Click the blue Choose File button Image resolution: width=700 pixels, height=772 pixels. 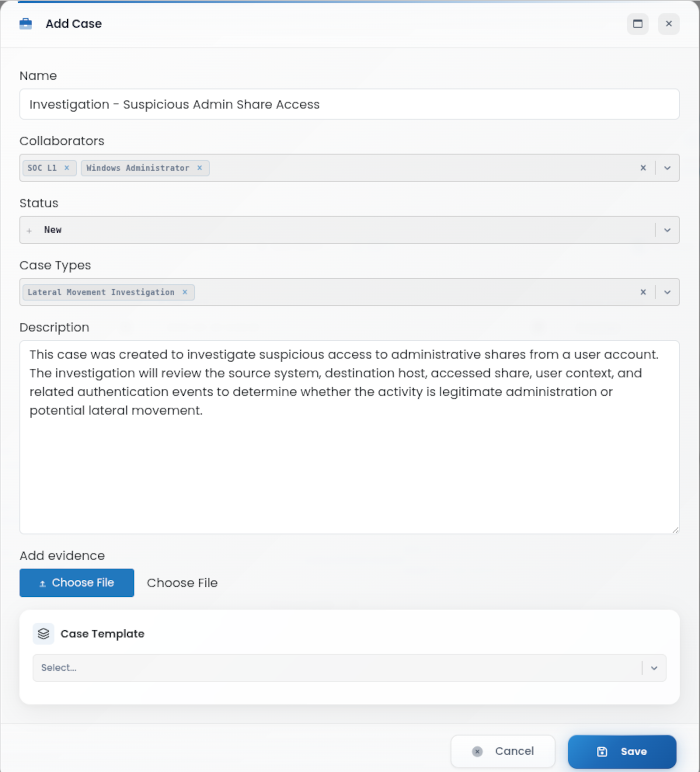pos(77,583)
